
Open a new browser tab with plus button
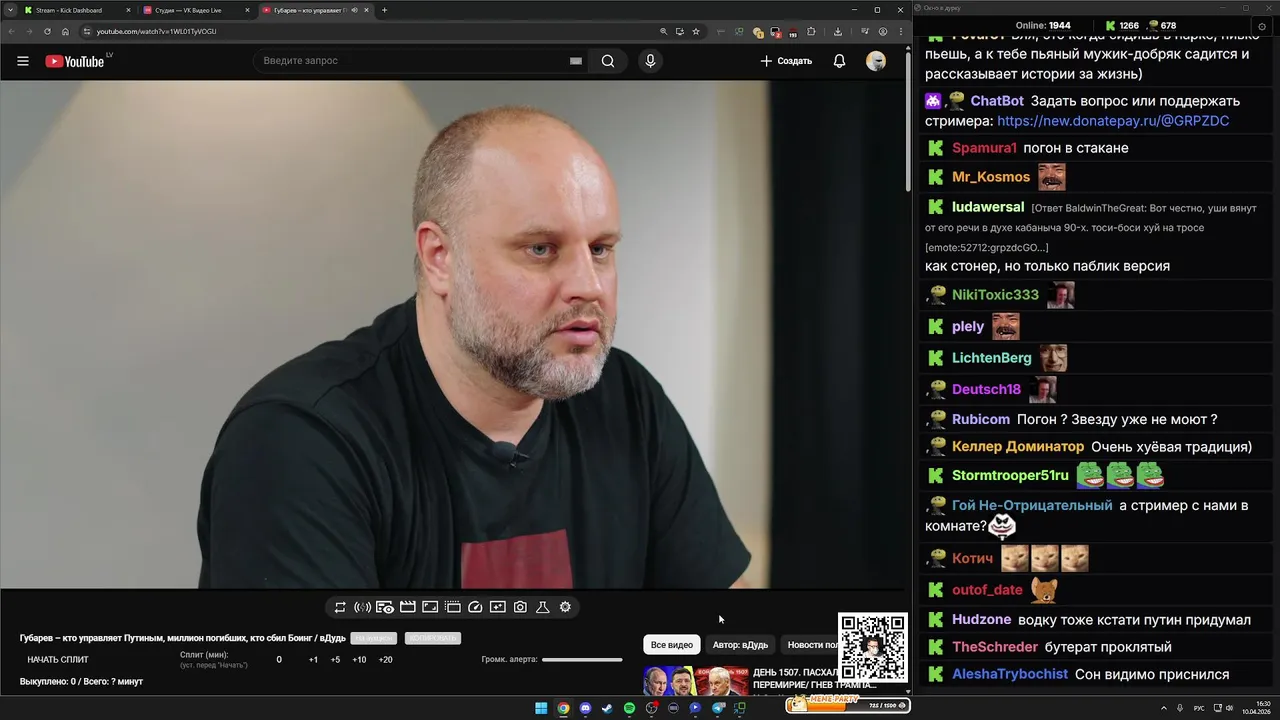tap(384, 10)
